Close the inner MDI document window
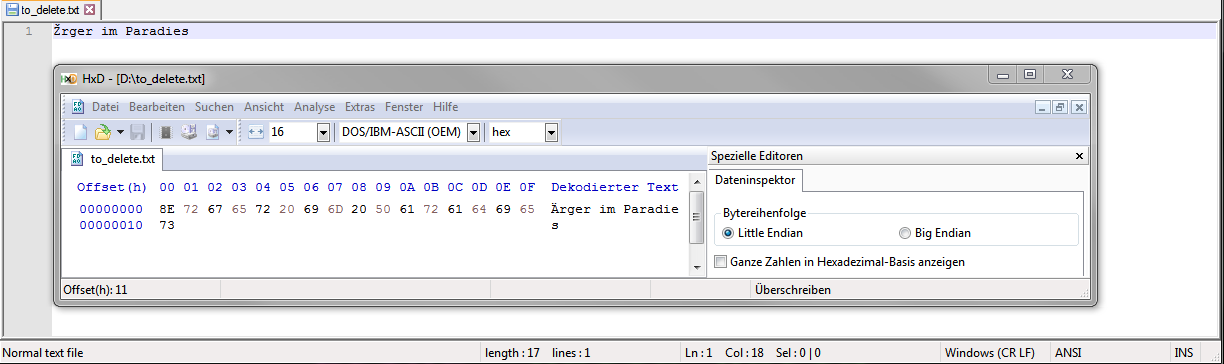 coord(1078,107)
